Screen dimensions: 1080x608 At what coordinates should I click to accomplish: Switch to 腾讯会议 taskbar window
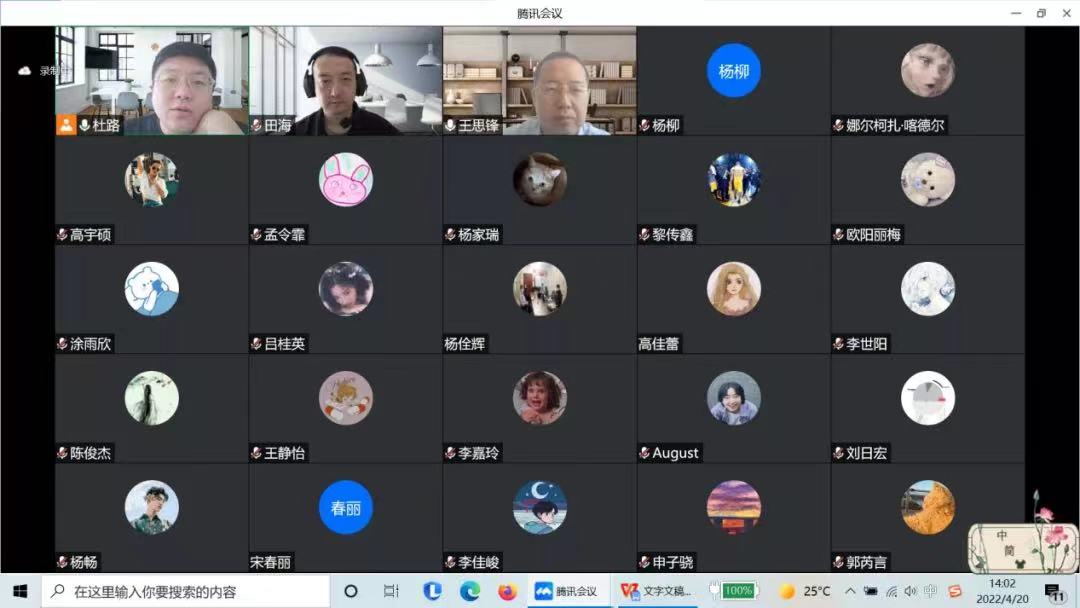point(567,591)
